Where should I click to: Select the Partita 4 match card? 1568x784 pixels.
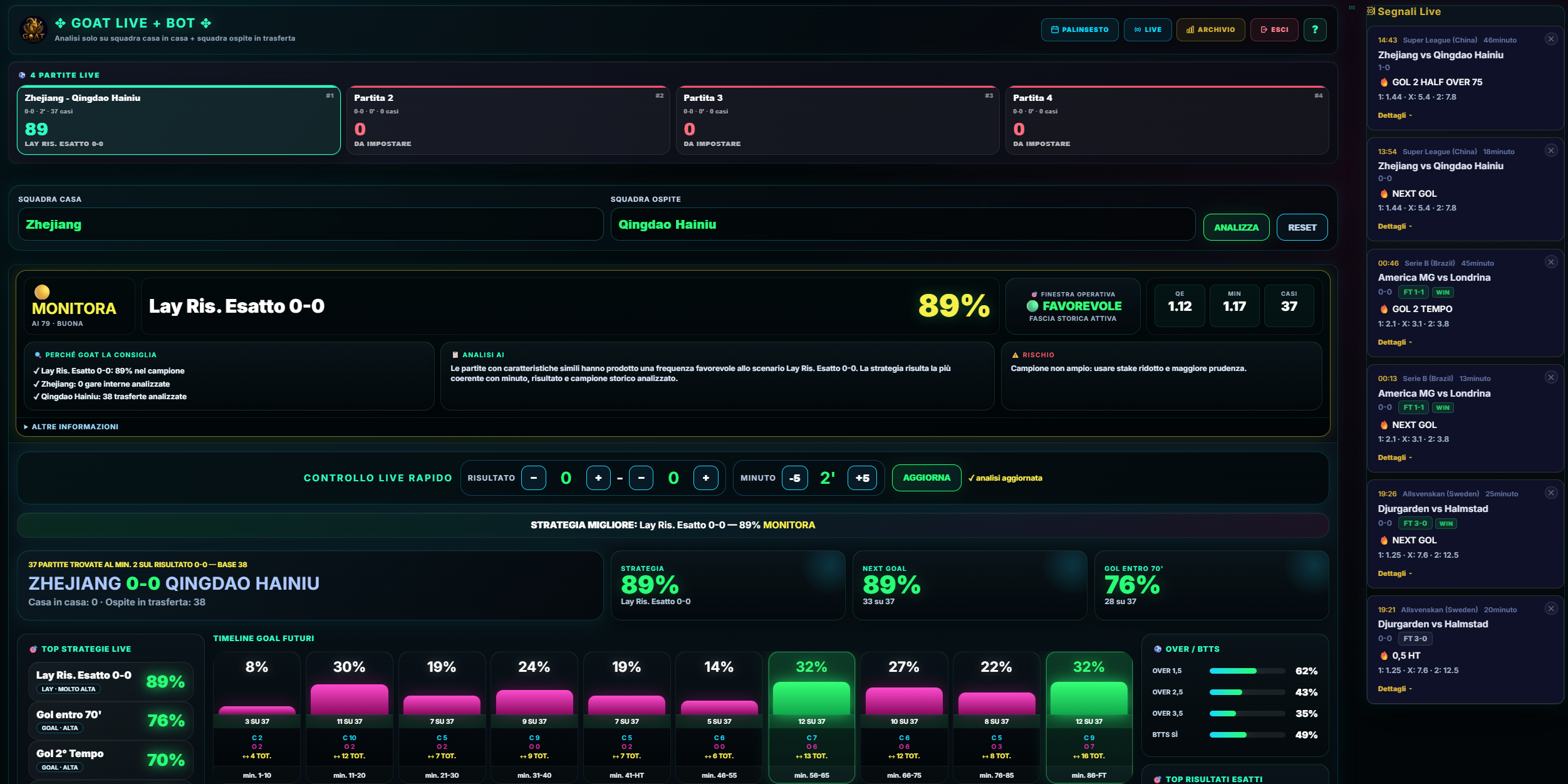pos(1167,120)
